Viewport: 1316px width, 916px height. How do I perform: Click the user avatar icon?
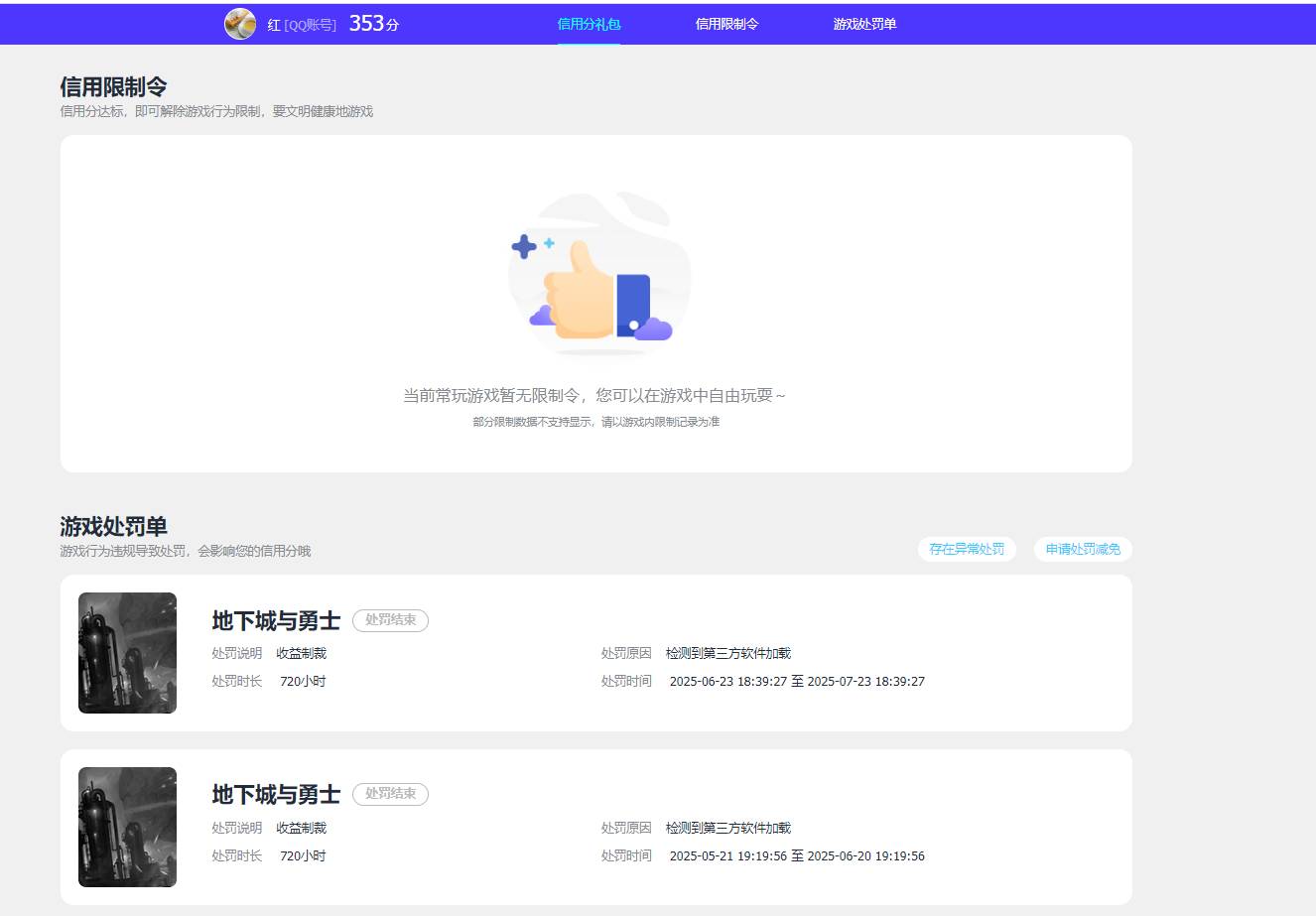[239, 24]
